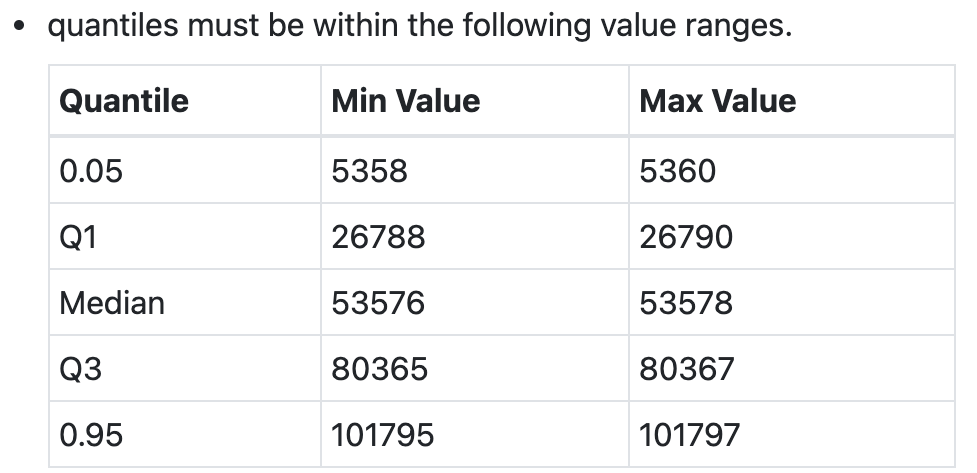Select the Median row label

coord(112,303)
